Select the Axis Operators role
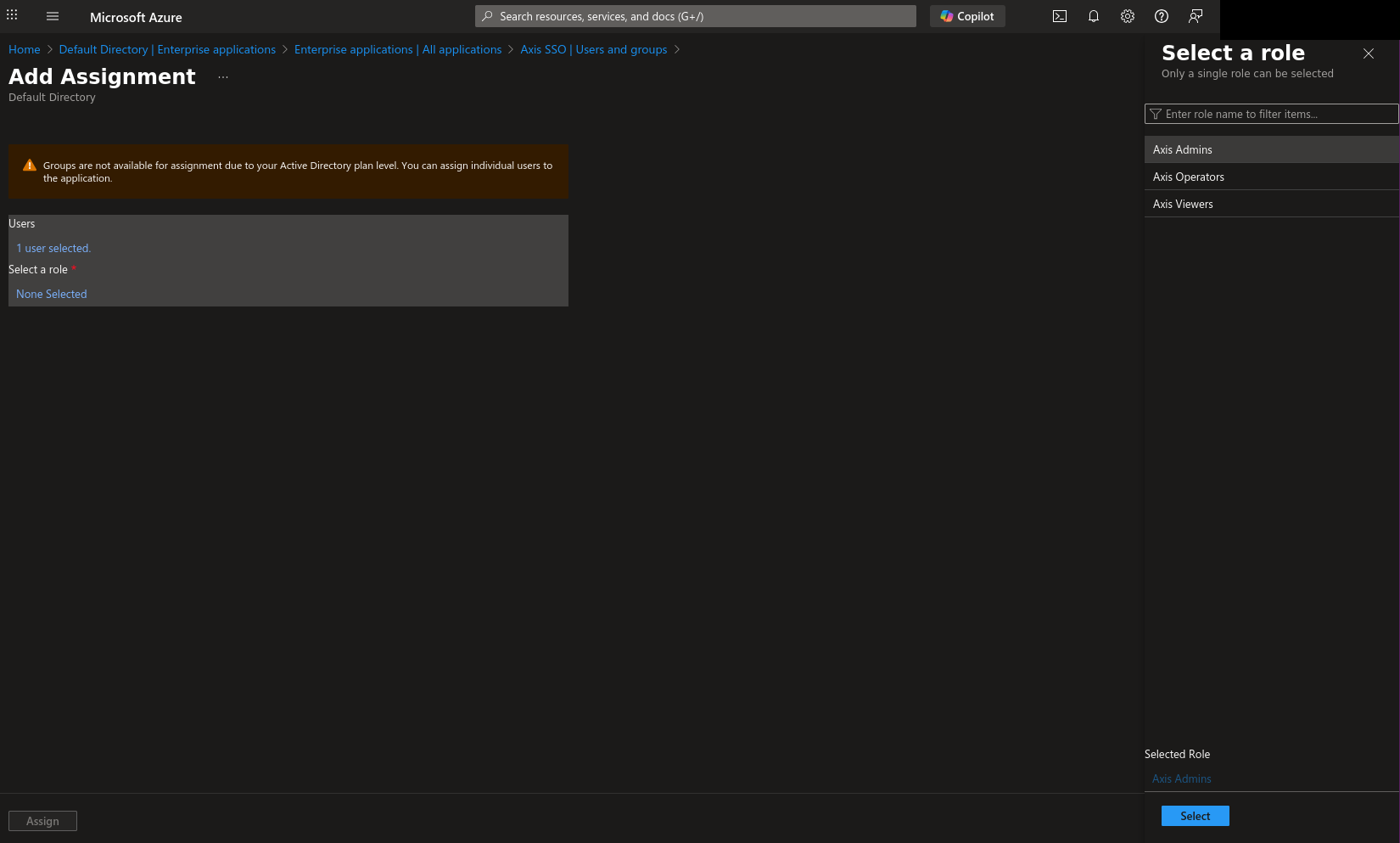Image resolution: width=1400 pixels, height=843 pixels. 1188,177
